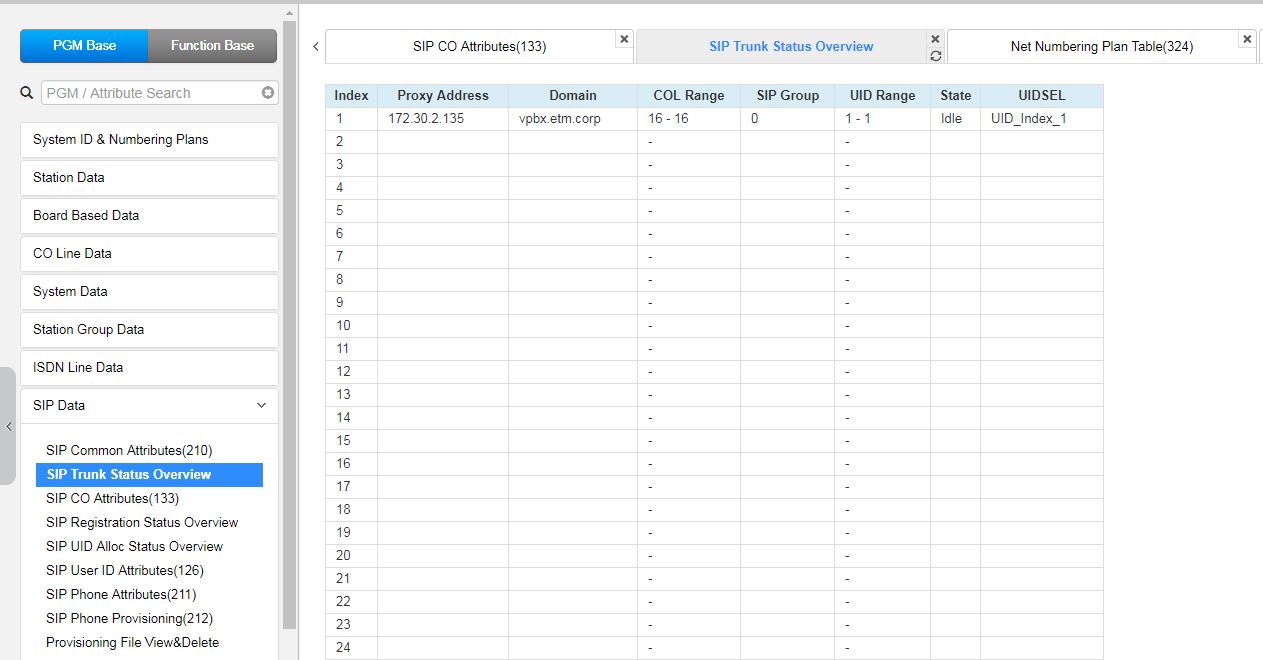1263x660 pixels.
Task: Close the SIP Trunk Status Overview tab
Action: [x=935, y=39]
